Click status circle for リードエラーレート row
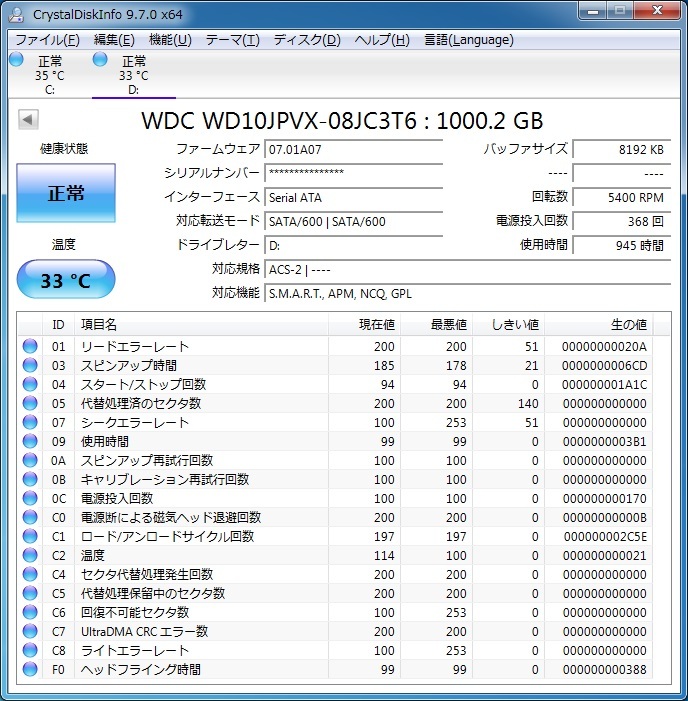Viewport: 688px width, 701px height. [30, 346]
